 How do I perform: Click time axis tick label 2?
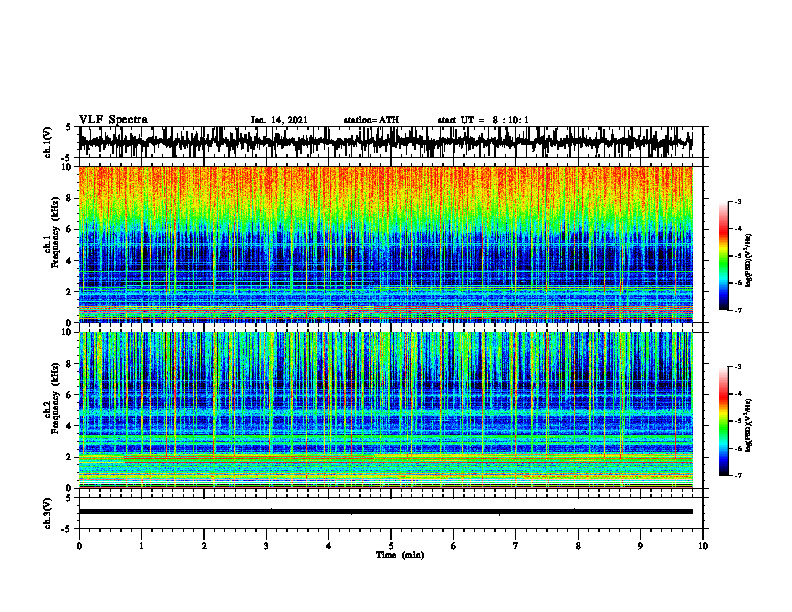pos(204,546)
